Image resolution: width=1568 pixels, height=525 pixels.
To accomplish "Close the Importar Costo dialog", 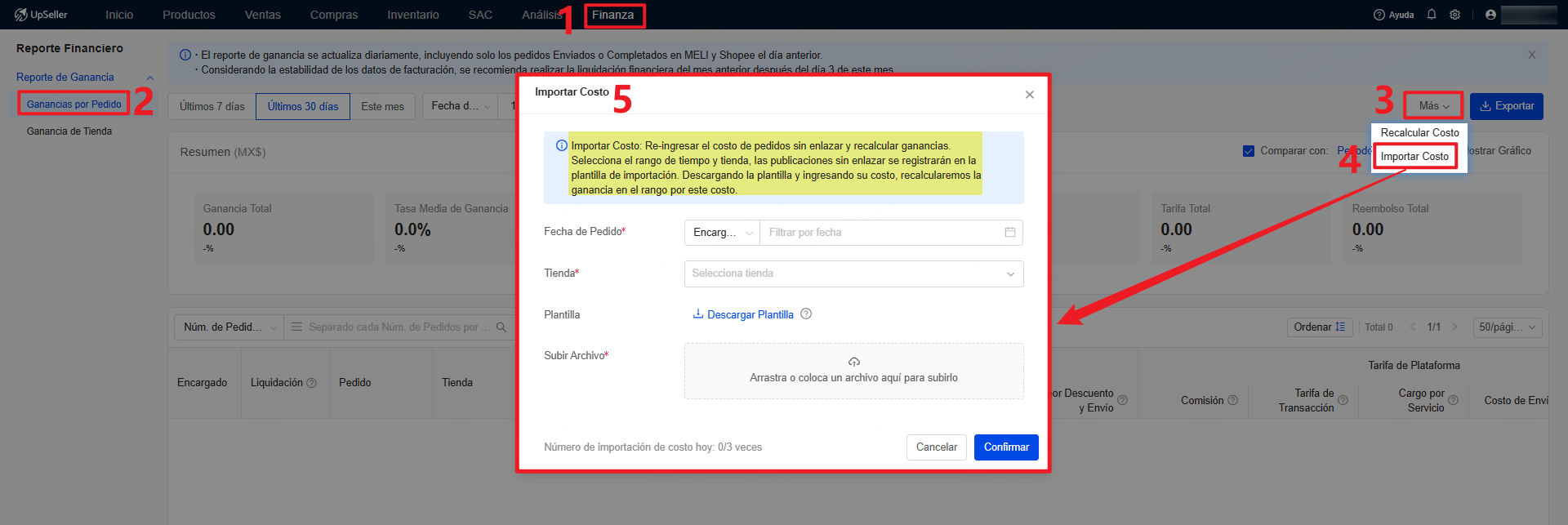I will point(1030,95).
